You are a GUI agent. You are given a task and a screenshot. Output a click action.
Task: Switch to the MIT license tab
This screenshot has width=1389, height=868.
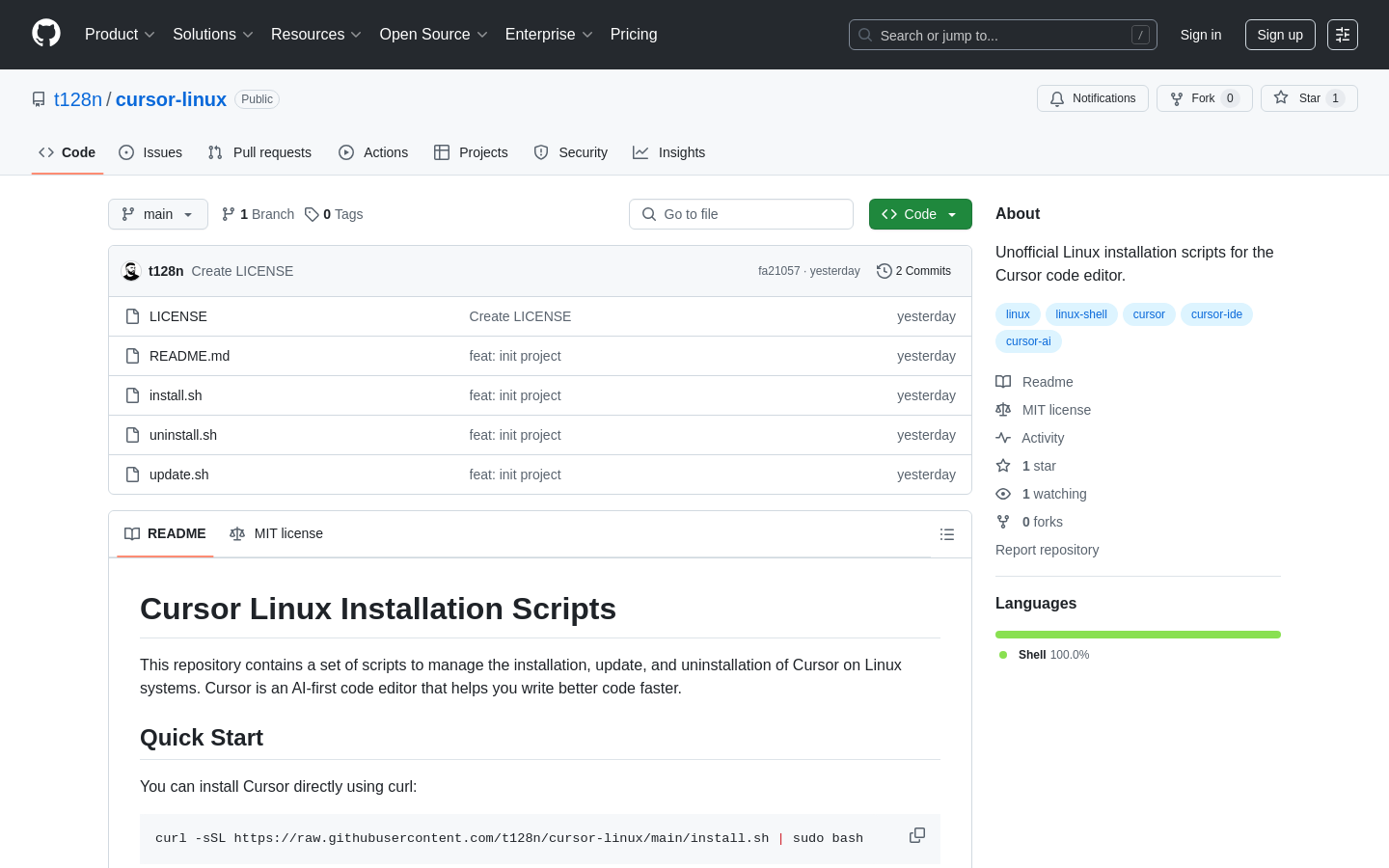(x=276, y=533)
